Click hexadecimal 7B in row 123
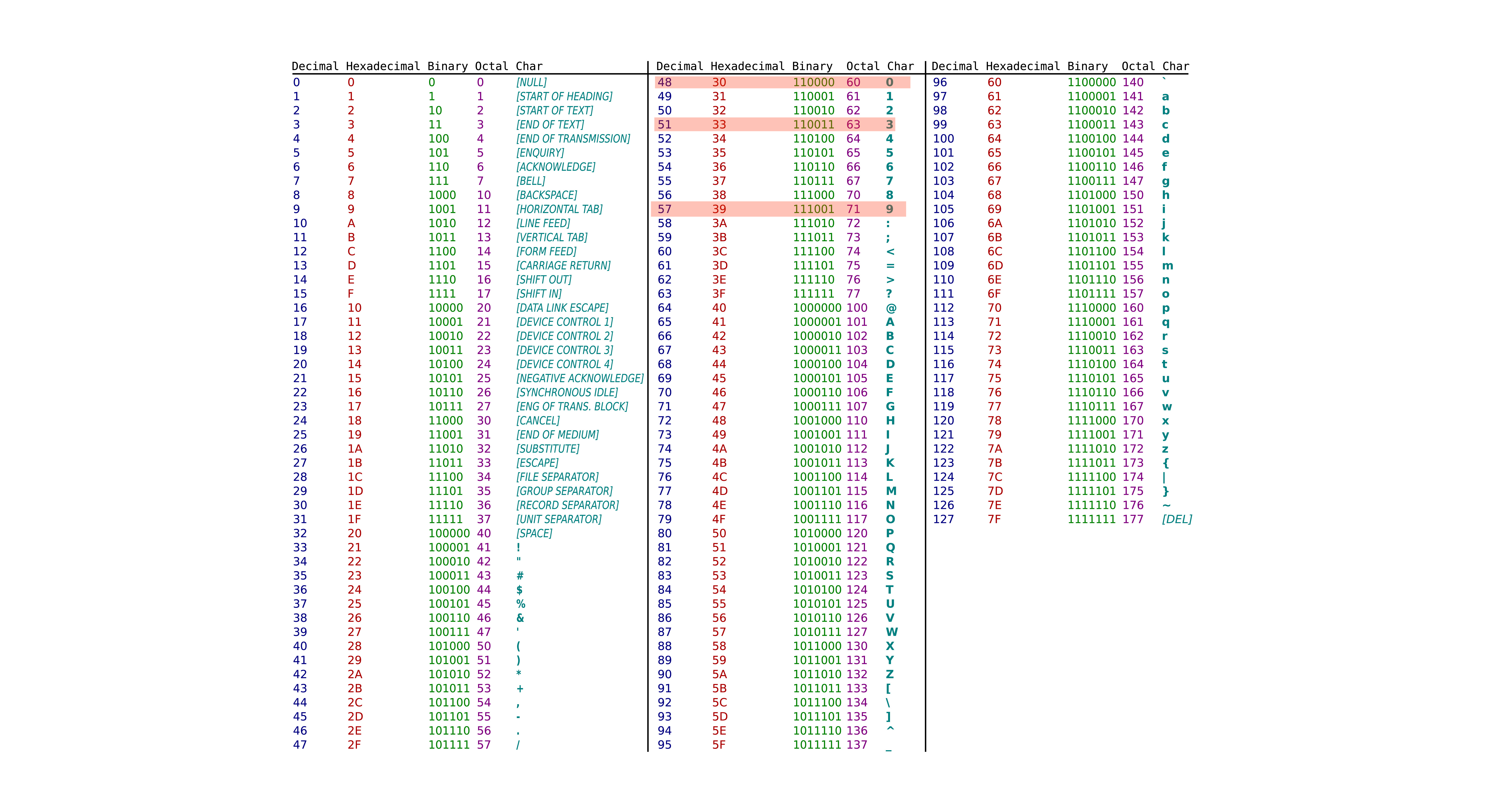 coord(994,463)
